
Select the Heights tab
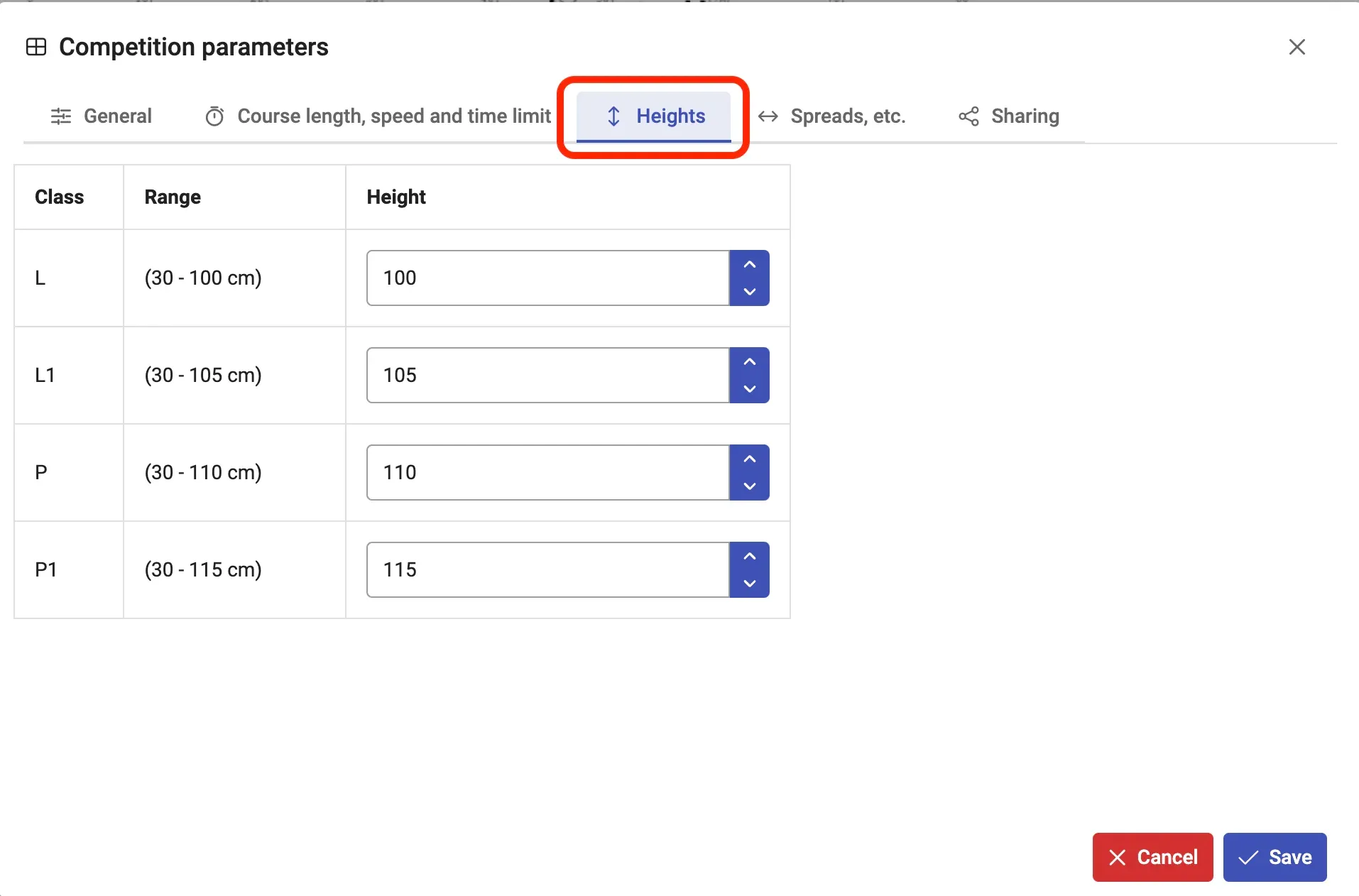click(654, 116)
